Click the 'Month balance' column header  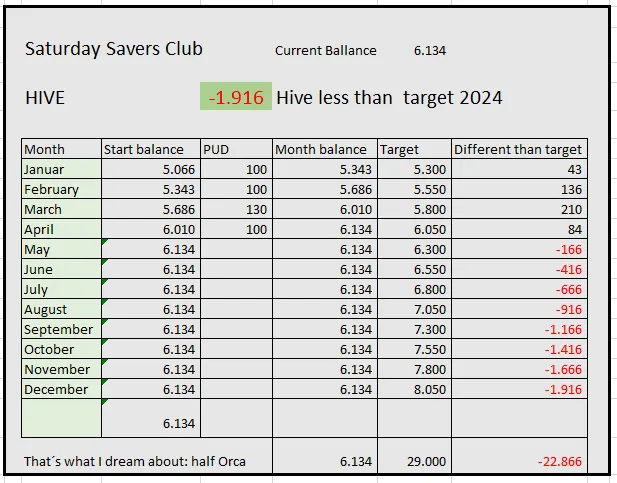tap(325, 149)
